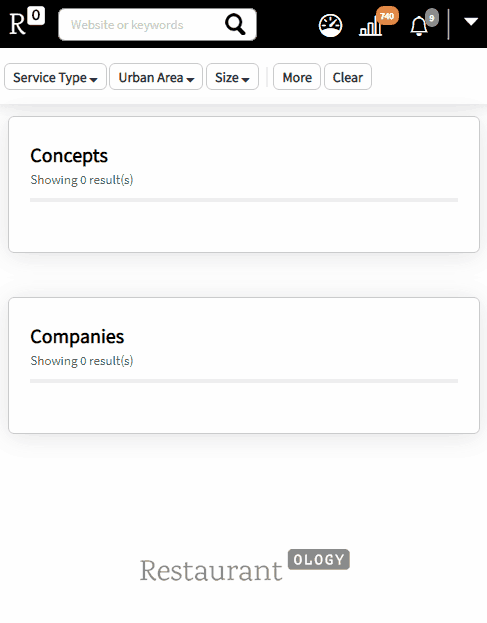
Task: Click the Companies section heading
Action: tap(77, 337)
